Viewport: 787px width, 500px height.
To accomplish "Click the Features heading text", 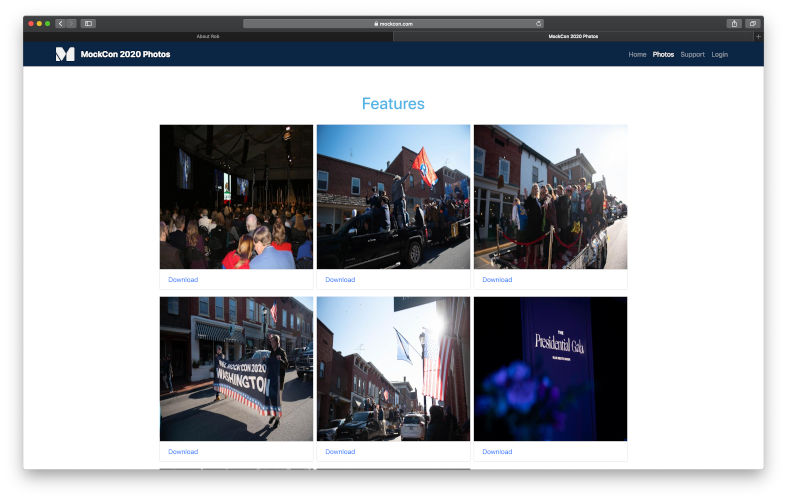I will (x=393, y=103).
